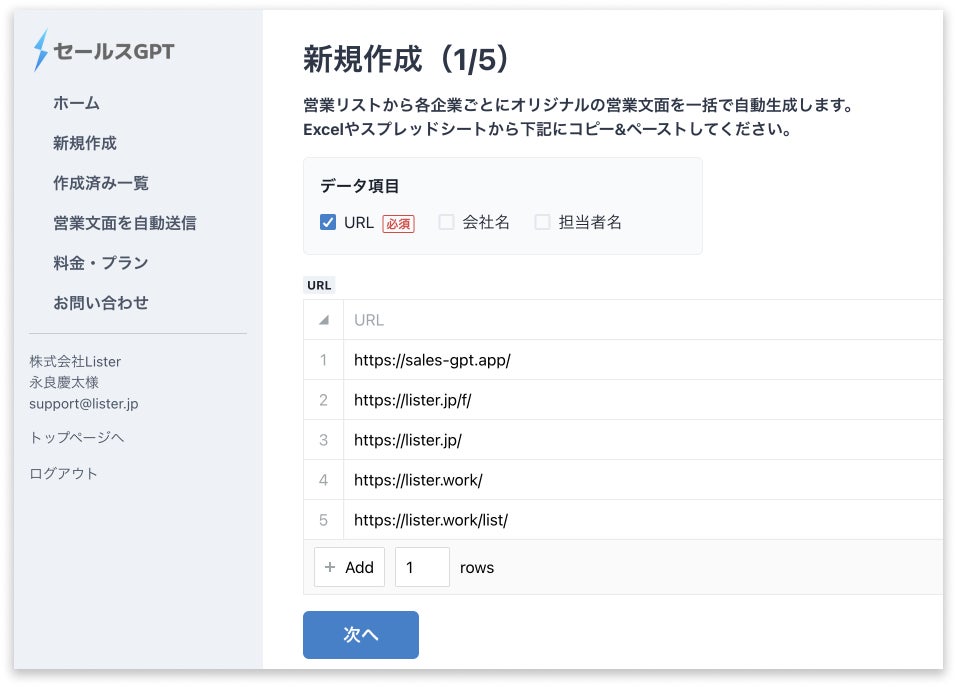Click the rows count input field
Screen dimensions: 957x687
pos(422,567)
